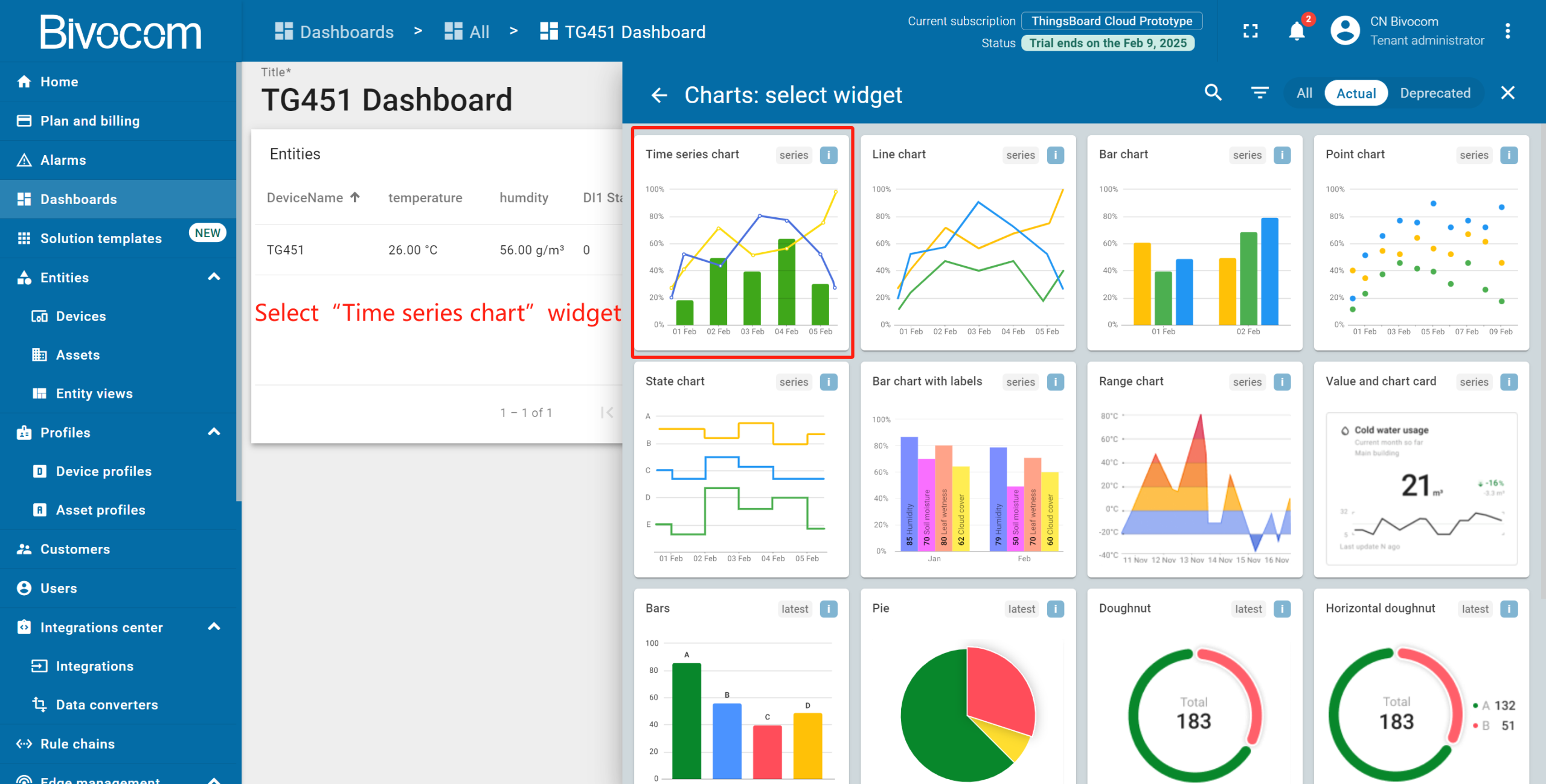This screenshot has width=1546, height=784.
Task: Close the widget selection panel
Action: pyautogui.click(x=1507, y=93)
